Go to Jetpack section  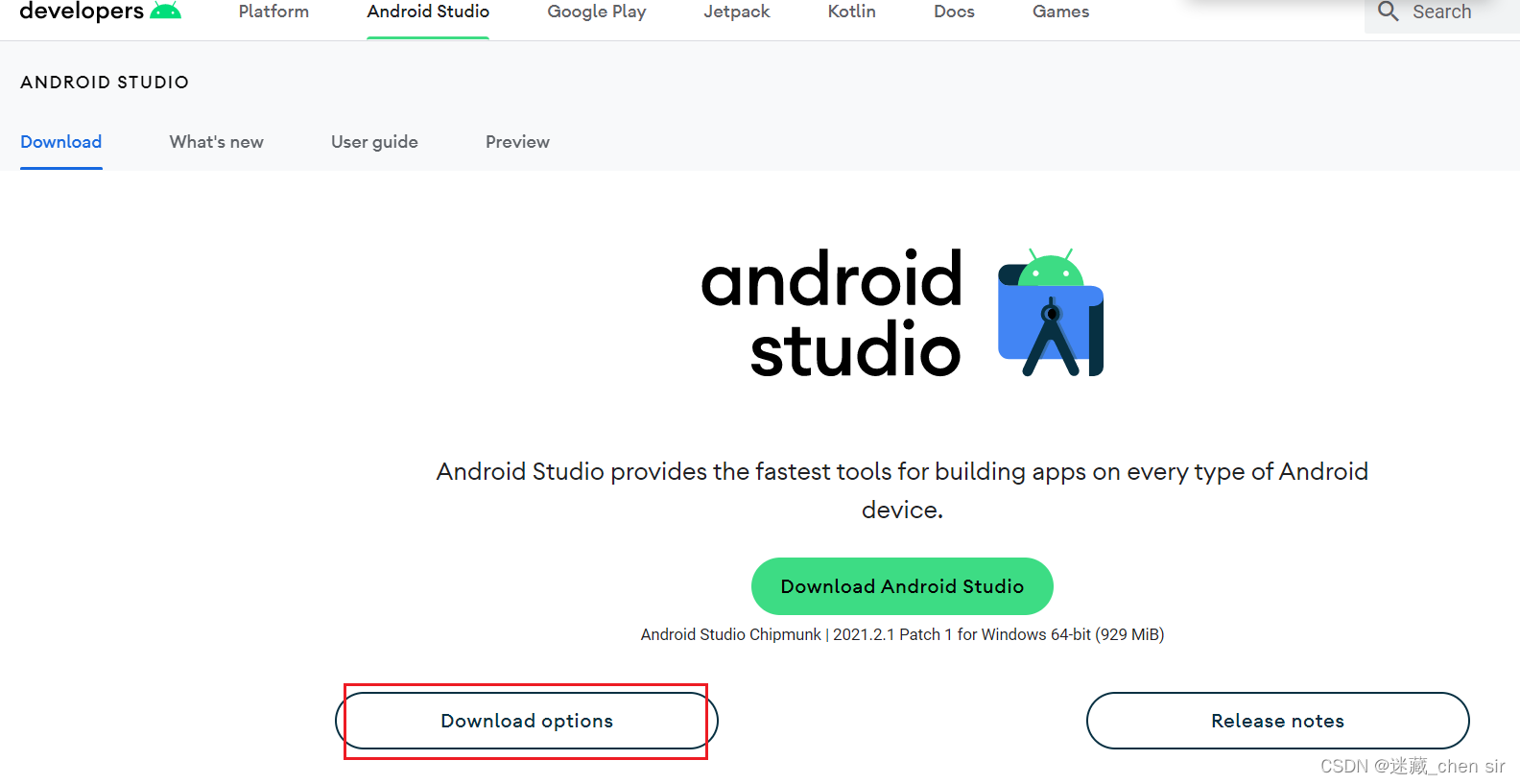[x=737, y=12]
